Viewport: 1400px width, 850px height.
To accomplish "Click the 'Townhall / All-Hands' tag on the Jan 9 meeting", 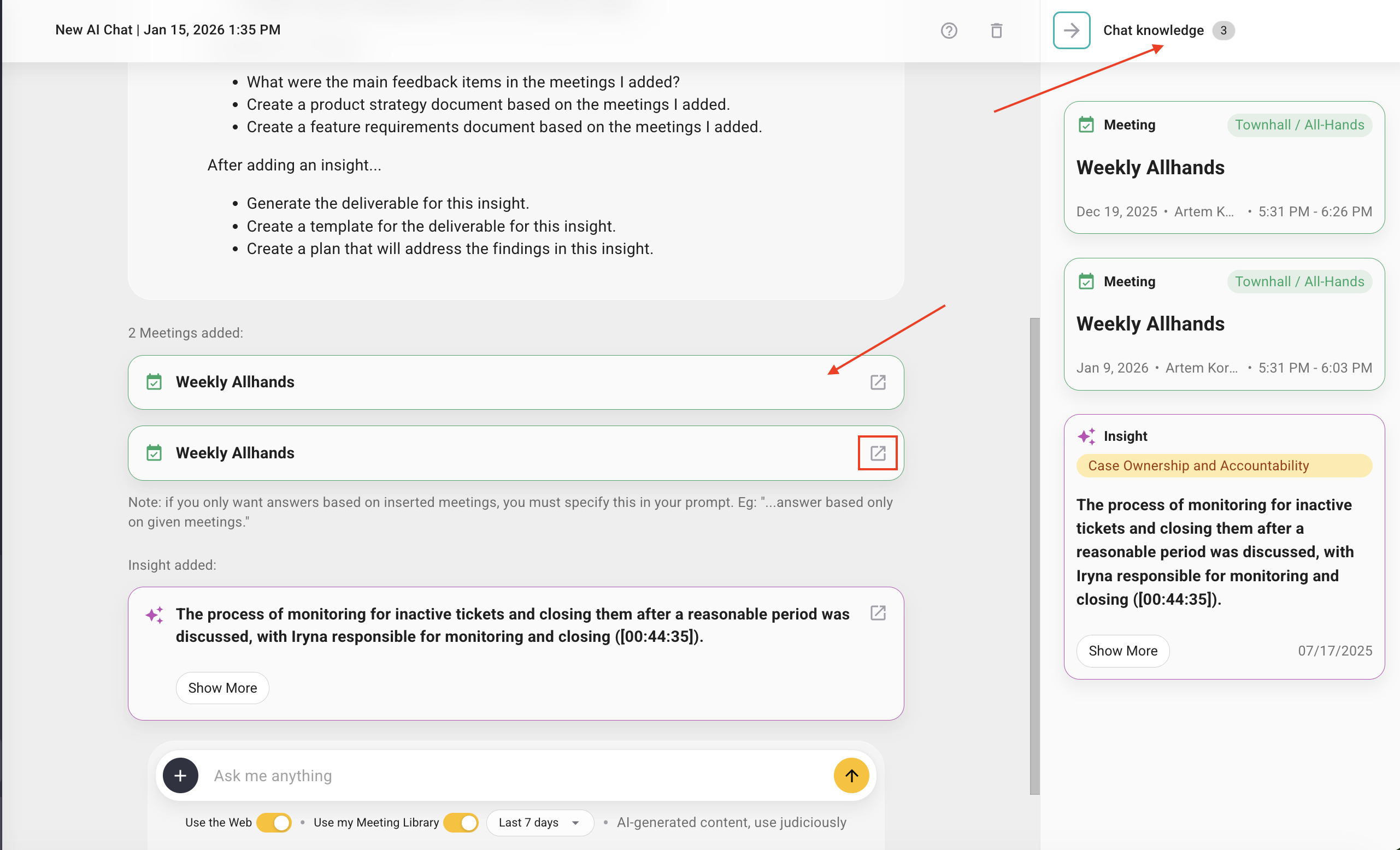I will point(1299,281).
